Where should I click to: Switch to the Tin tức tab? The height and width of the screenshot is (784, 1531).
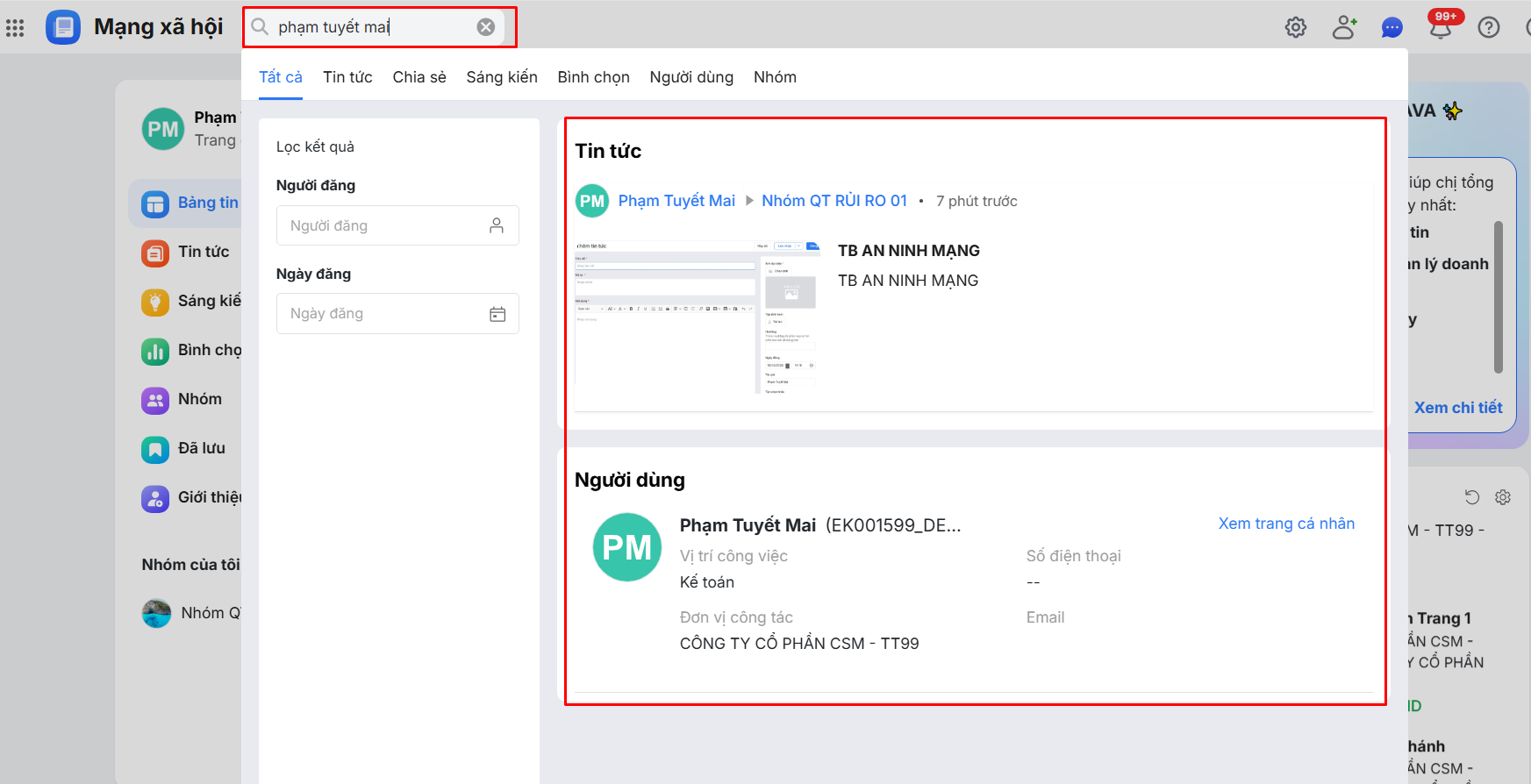click(x=347, y=77)
